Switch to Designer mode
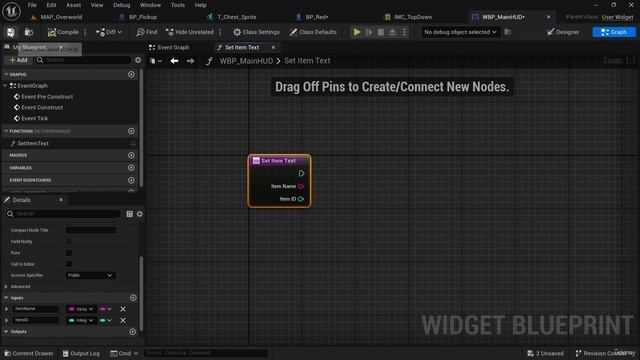 [x=563, y=32]
